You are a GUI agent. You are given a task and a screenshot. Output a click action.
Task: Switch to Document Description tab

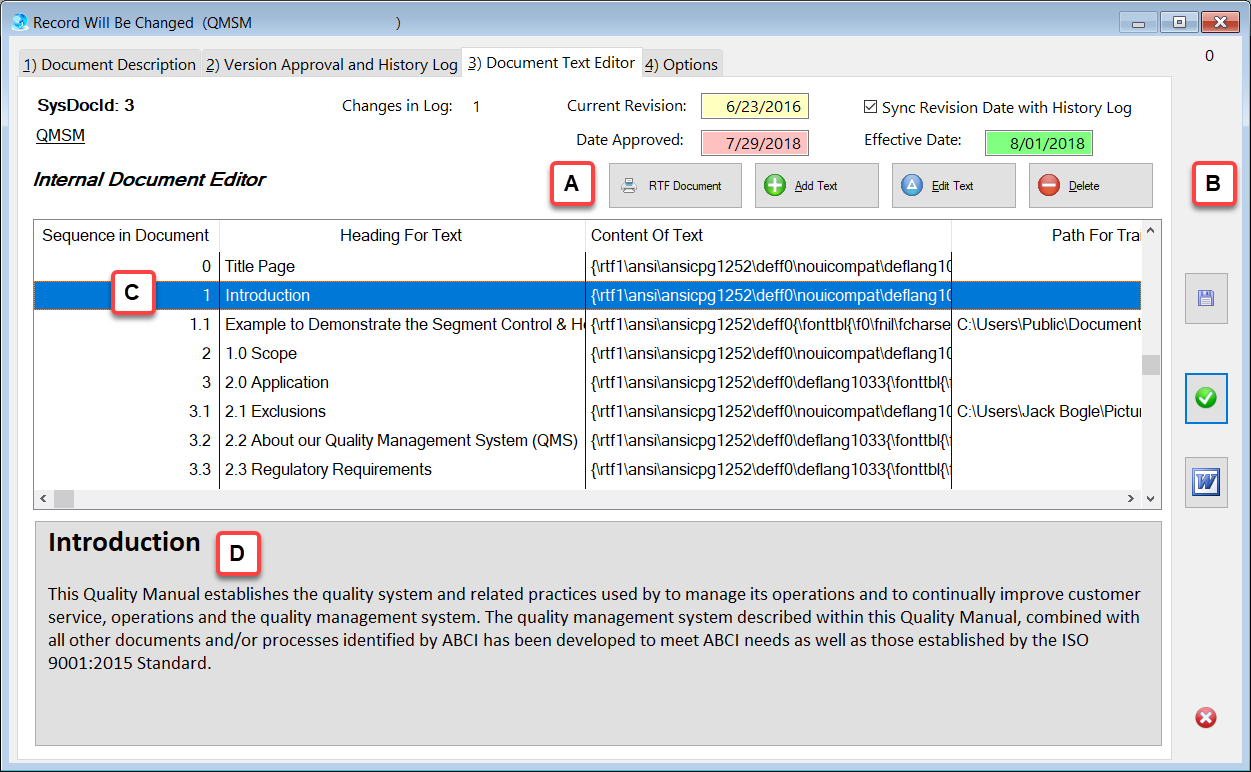[109, 65]
